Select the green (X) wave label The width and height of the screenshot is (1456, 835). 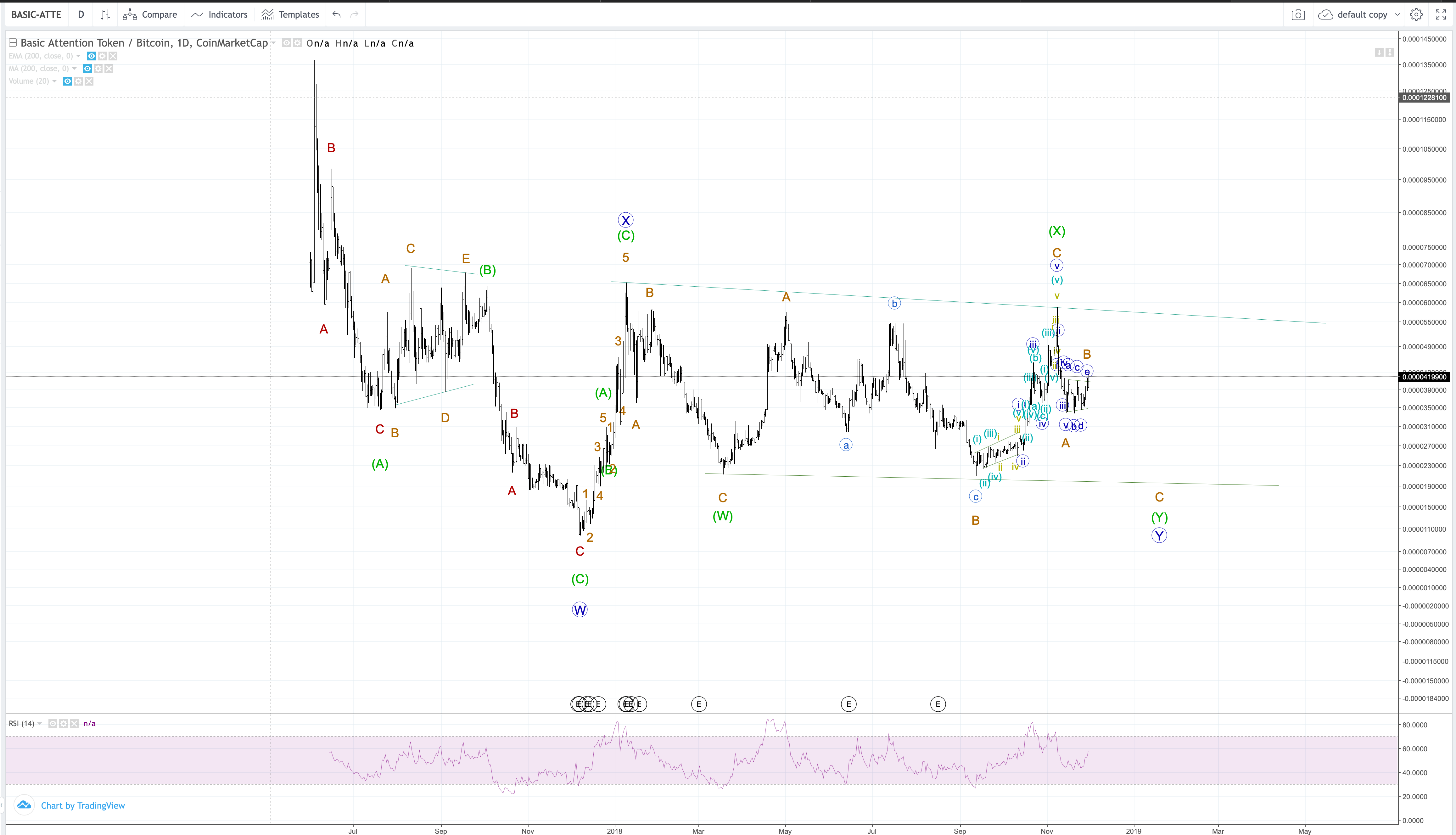1057,231
